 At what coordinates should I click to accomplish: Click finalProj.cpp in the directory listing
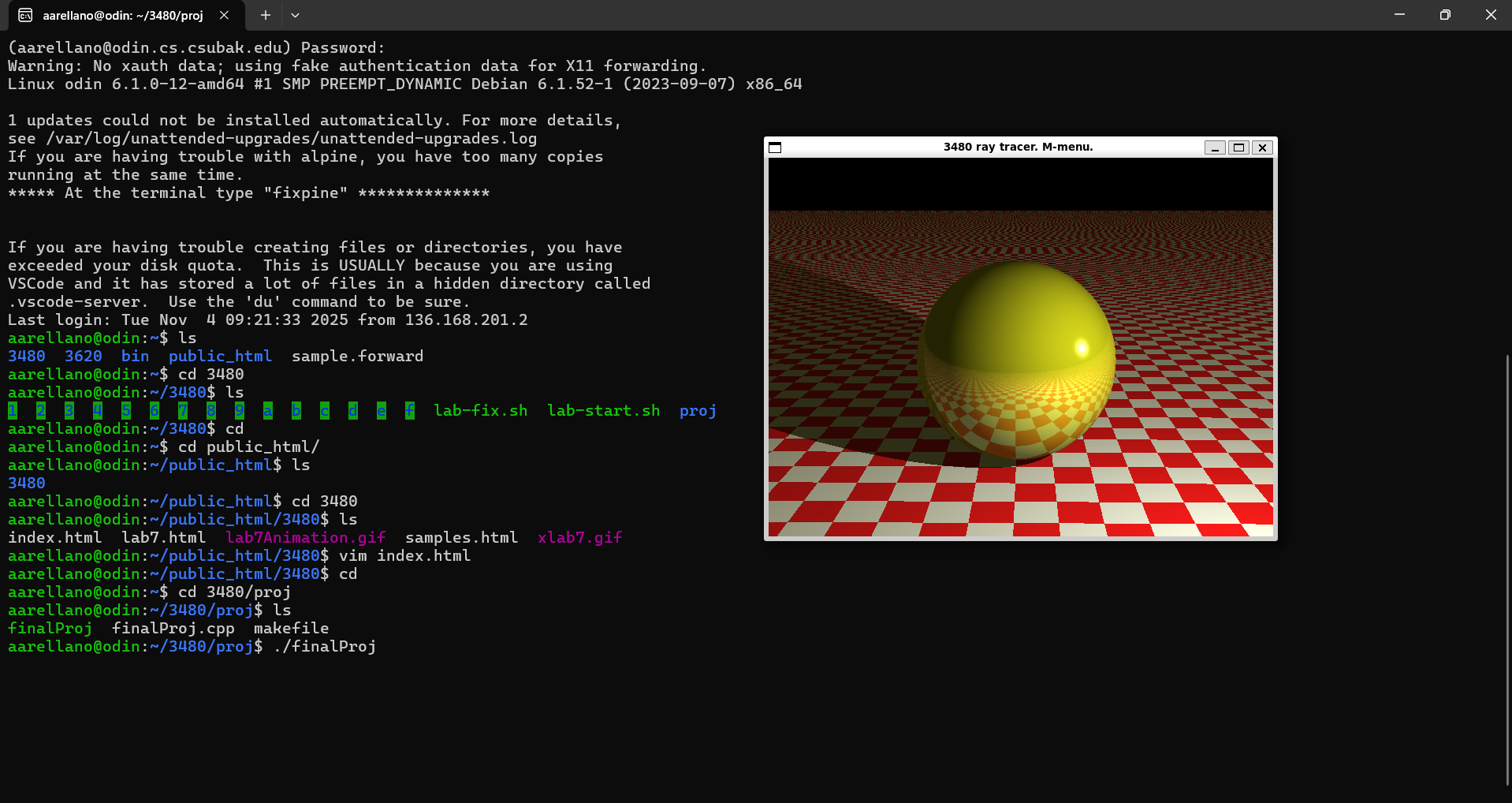coord(173,629)
